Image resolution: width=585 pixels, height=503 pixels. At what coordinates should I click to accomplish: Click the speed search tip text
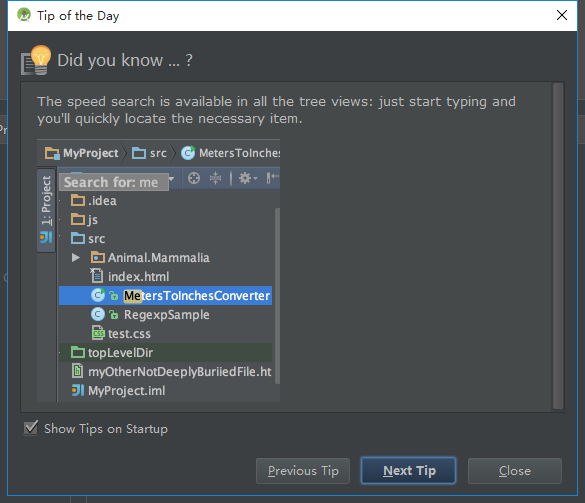pyautogui.click(x=276, y=110)
